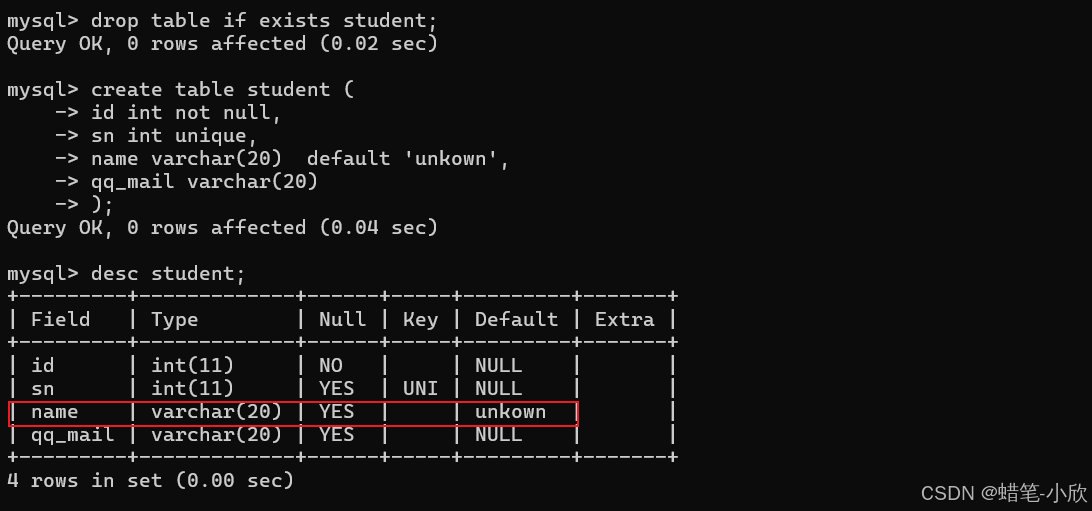Click the Key column header
Image resolution: width=1092 pixels, height=511 pixels.
421,320
